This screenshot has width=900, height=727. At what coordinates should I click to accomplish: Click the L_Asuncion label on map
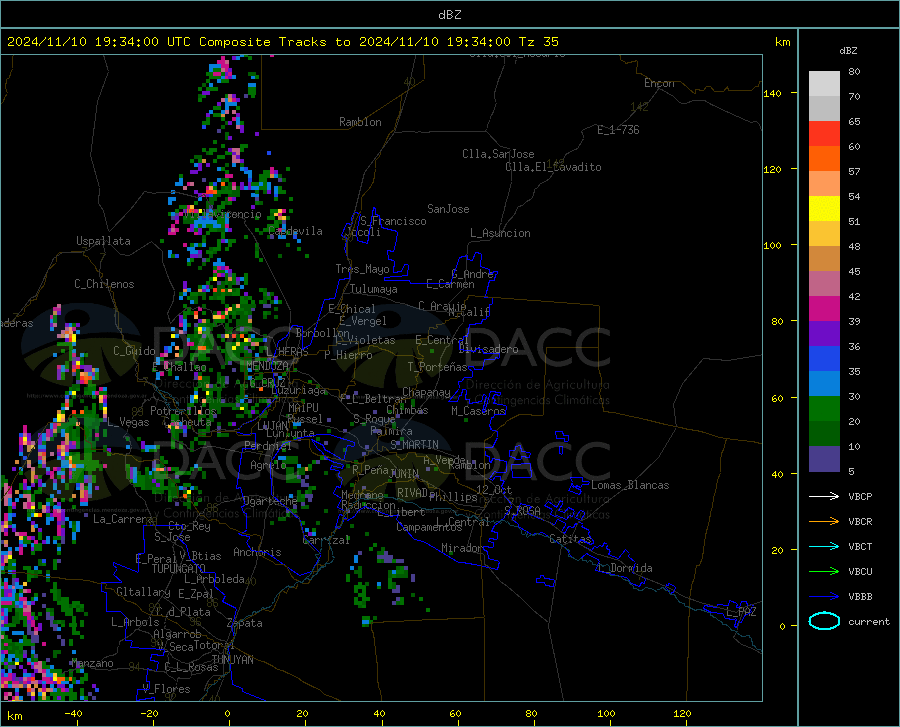(500, 233)
